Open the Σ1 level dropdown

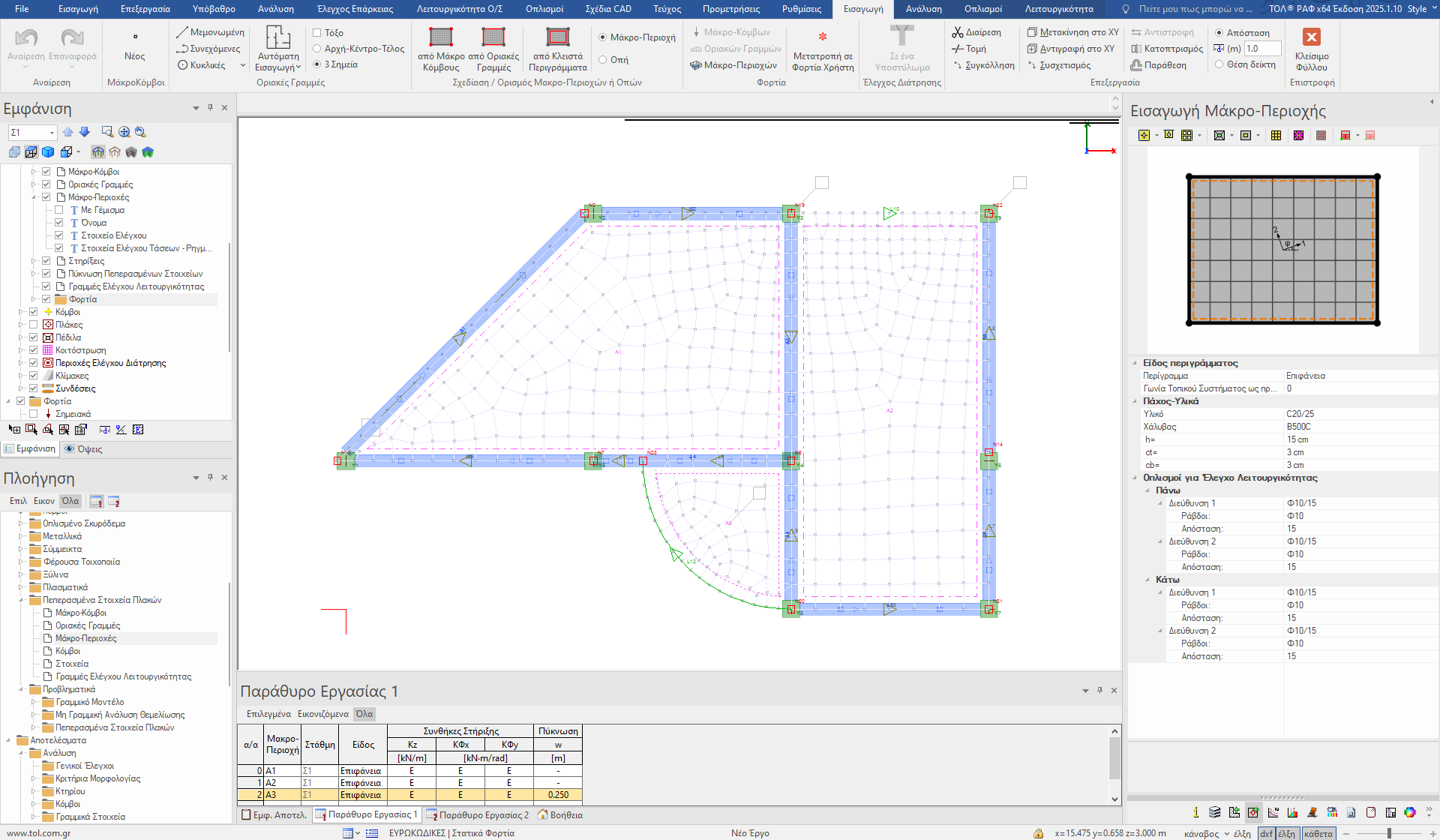click(52, 133)
